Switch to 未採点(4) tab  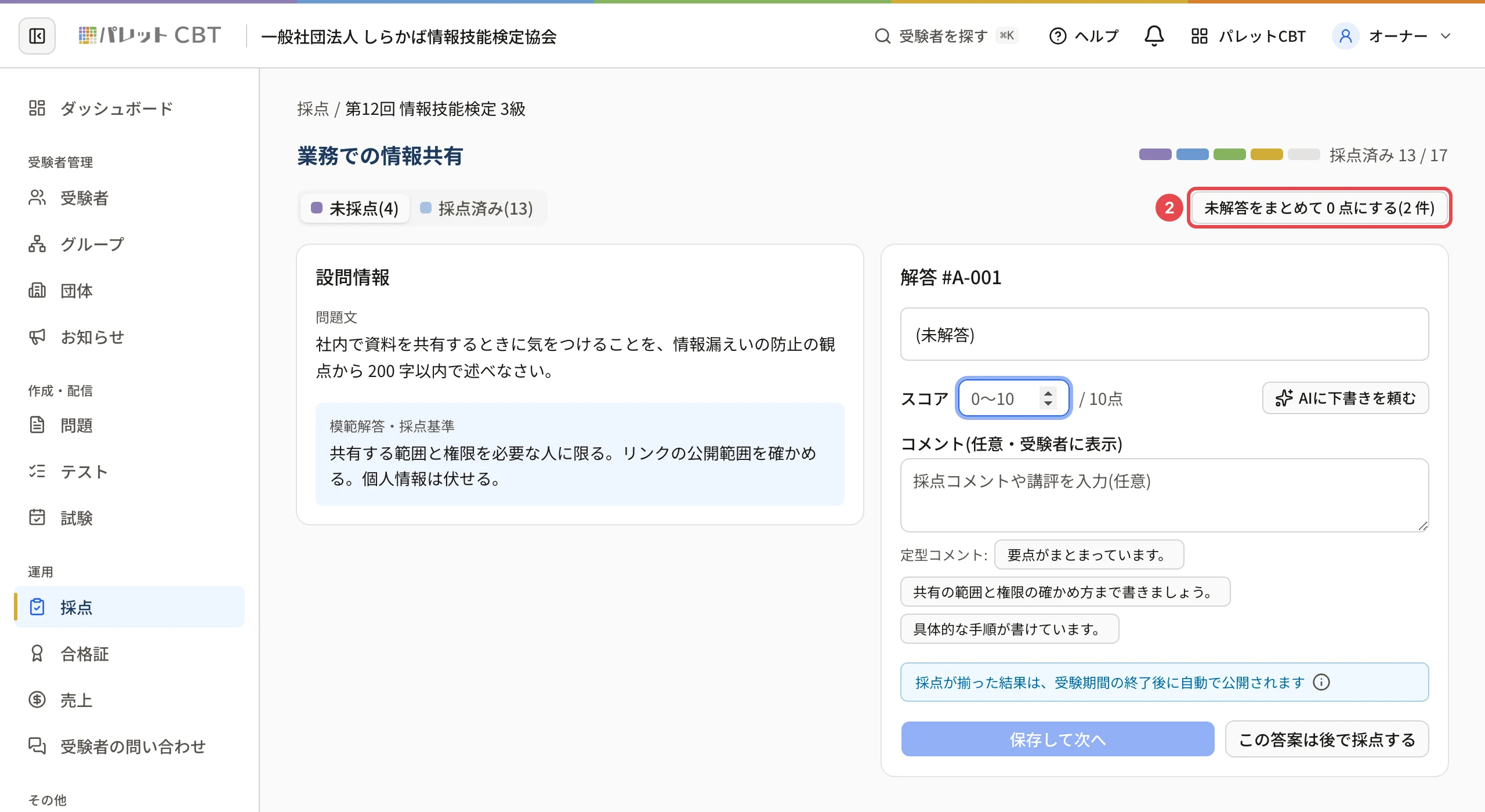(x=355, y=208)
